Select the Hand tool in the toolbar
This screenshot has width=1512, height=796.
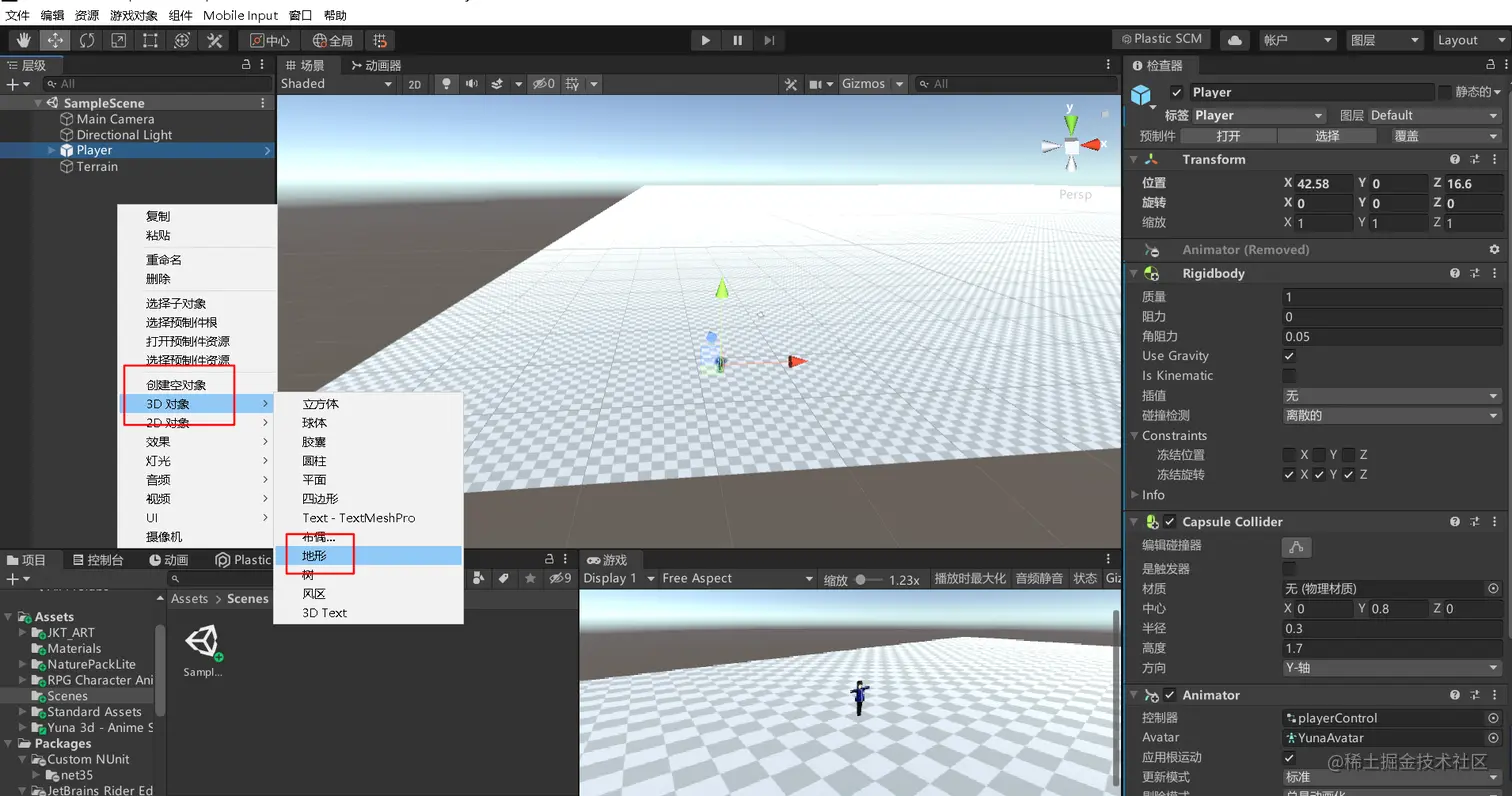(23, 40)
